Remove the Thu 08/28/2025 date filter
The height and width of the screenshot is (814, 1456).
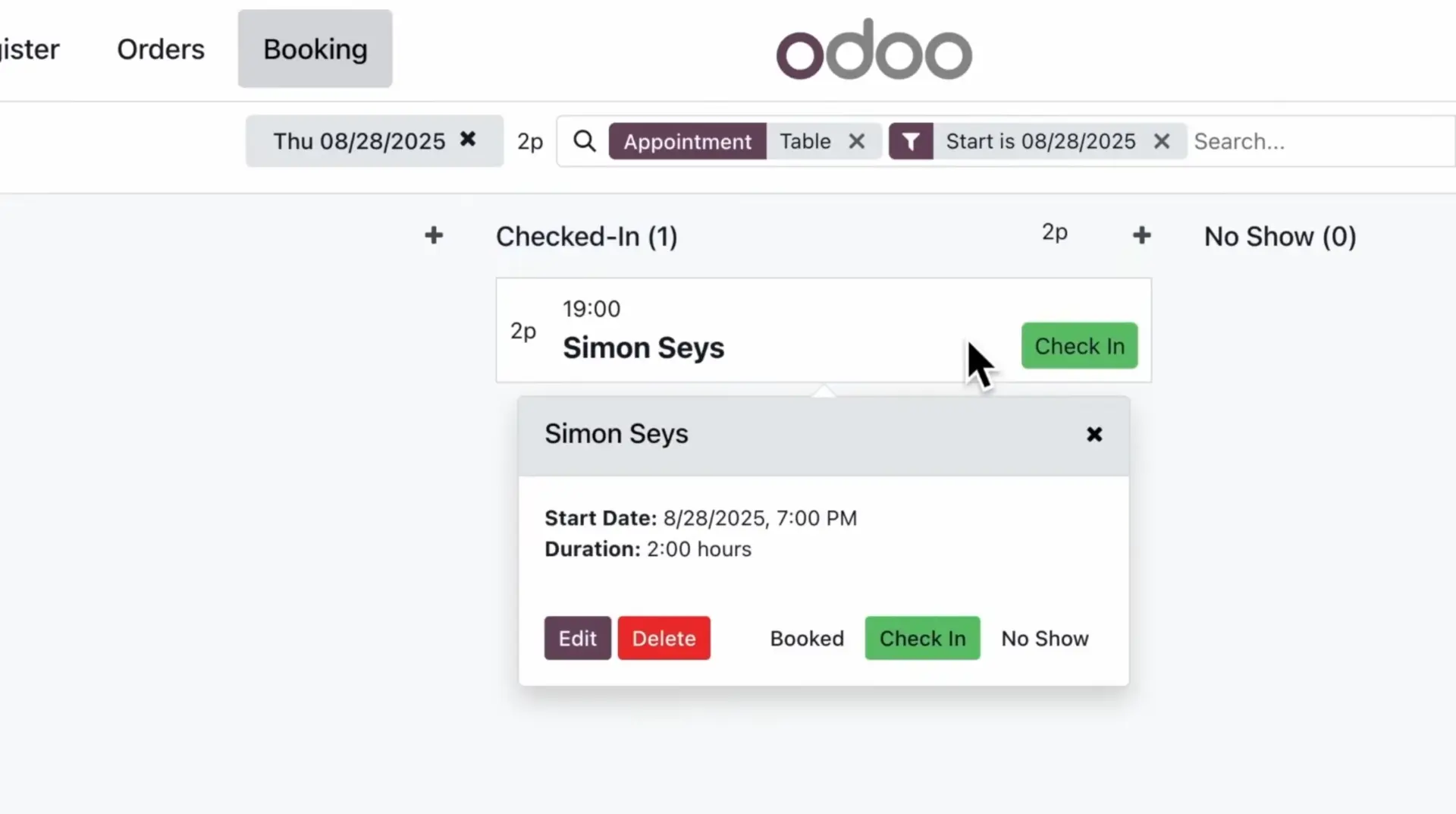pyautogui.click(x=469, y=140)
